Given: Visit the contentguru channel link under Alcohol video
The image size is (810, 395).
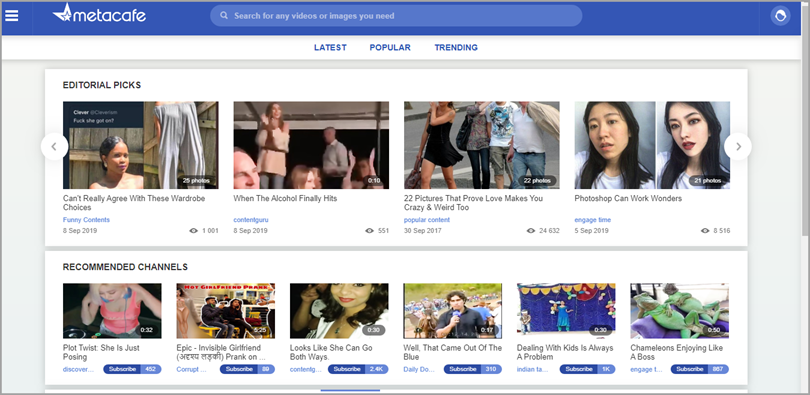Looking at the screenshot, I should tap(251, 220).
